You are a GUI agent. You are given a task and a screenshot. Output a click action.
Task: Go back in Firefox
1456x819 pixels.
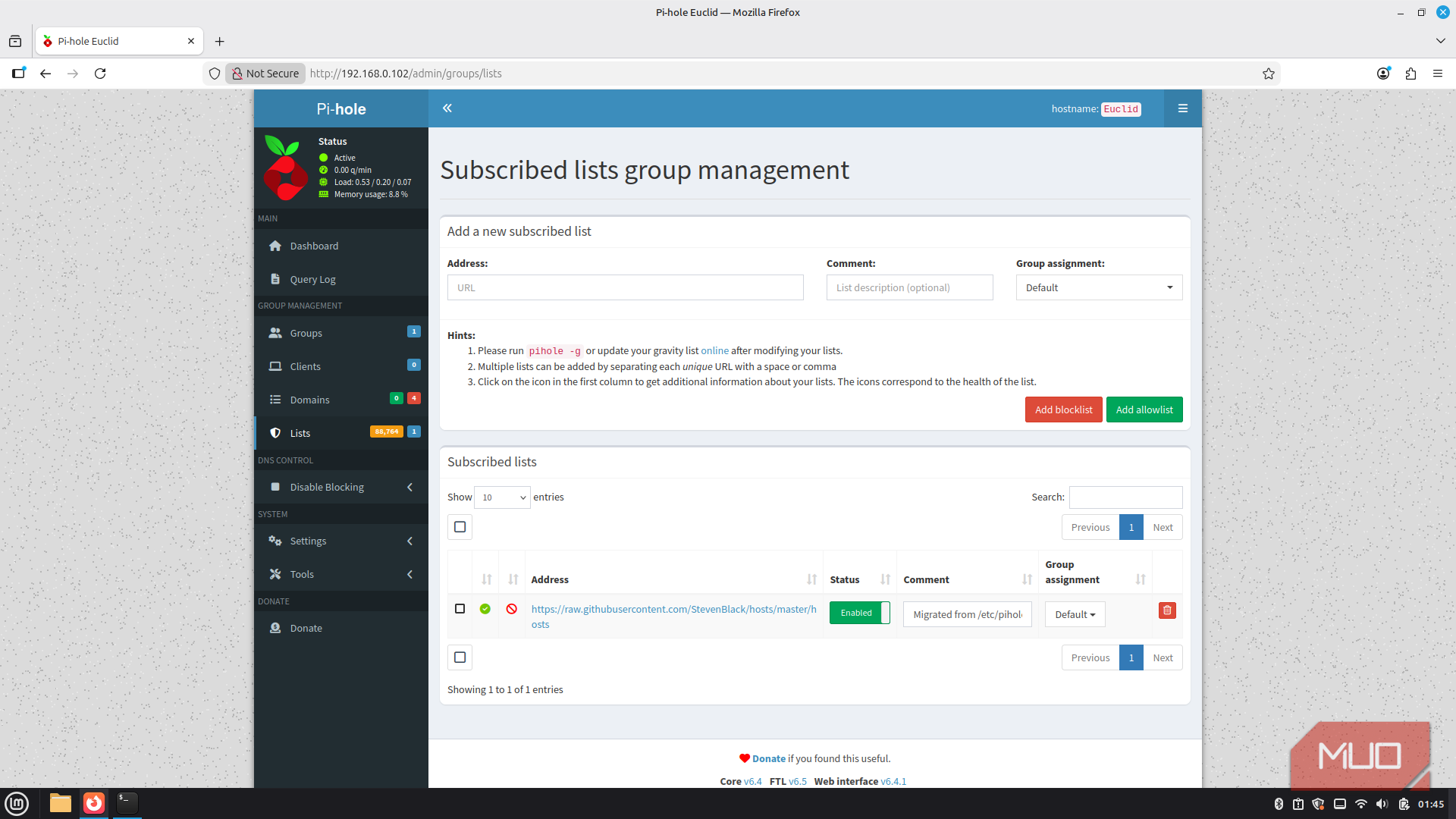[45, 74]
